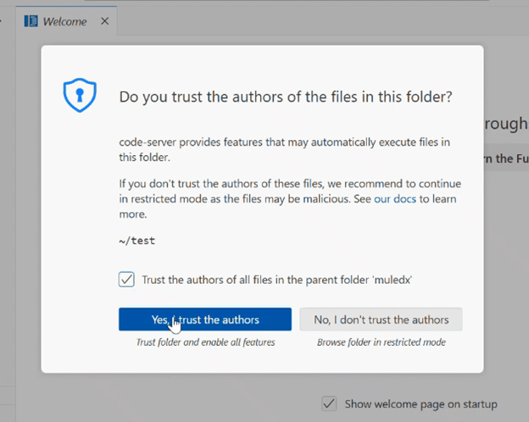The height and width of the screenshot is (422, 529).
Task: Open the 'our docs' link
Action: click(395, 199)
